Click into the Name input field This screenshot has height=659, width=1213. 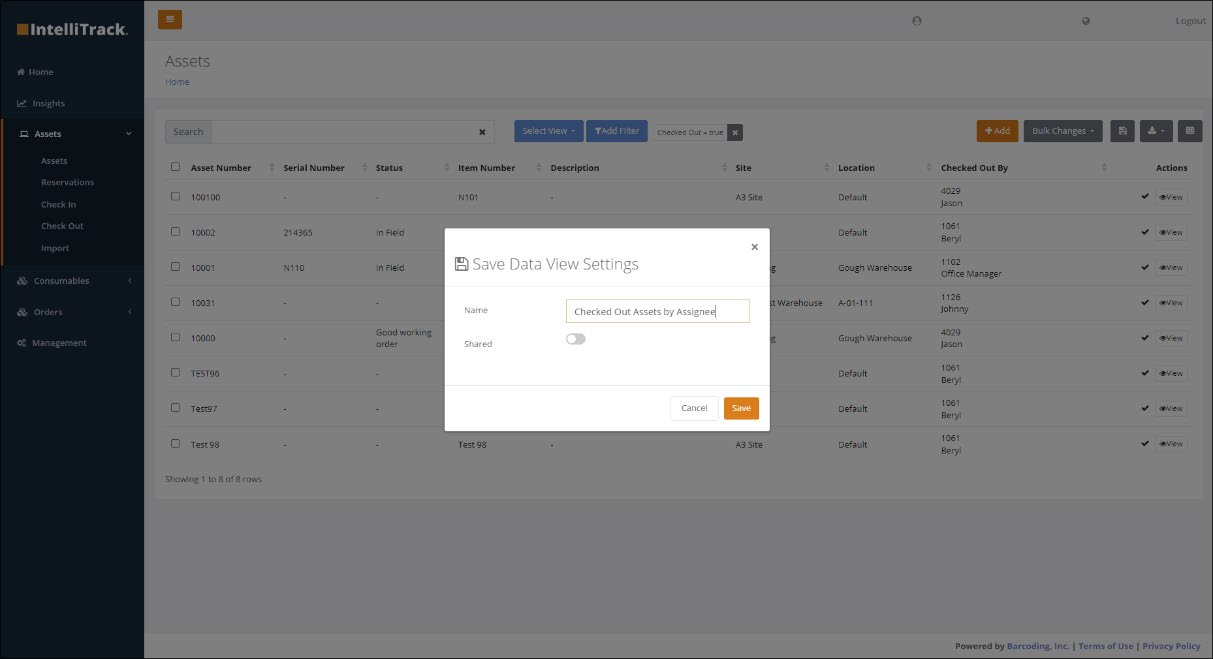click(x=657, y=312)
